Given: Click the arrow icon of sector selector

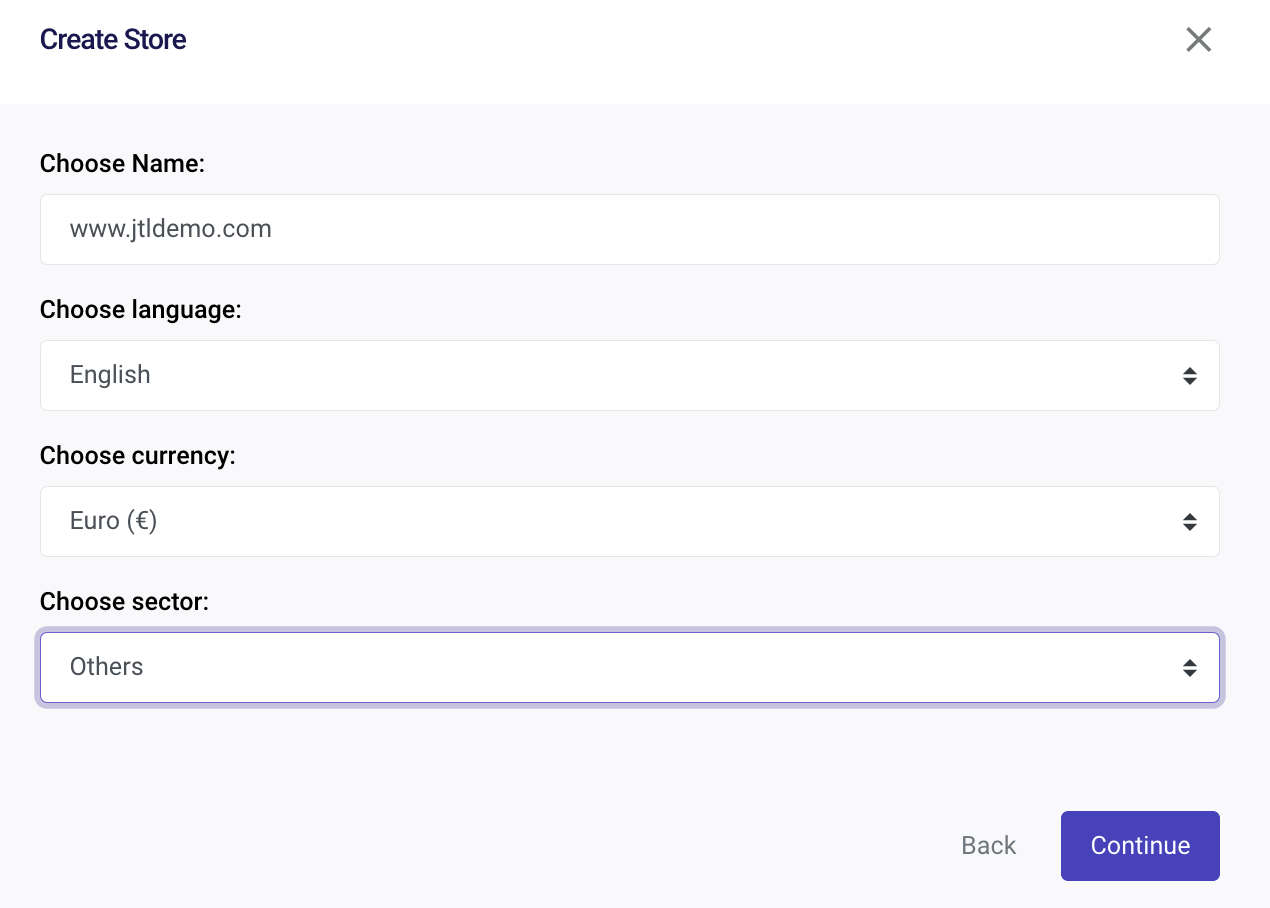Looking at the screenshot, I should 1189,667.
